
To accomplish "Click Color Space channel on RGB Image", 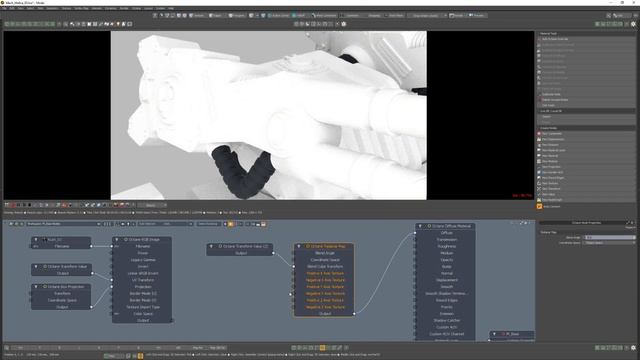I will click(142, 314).
